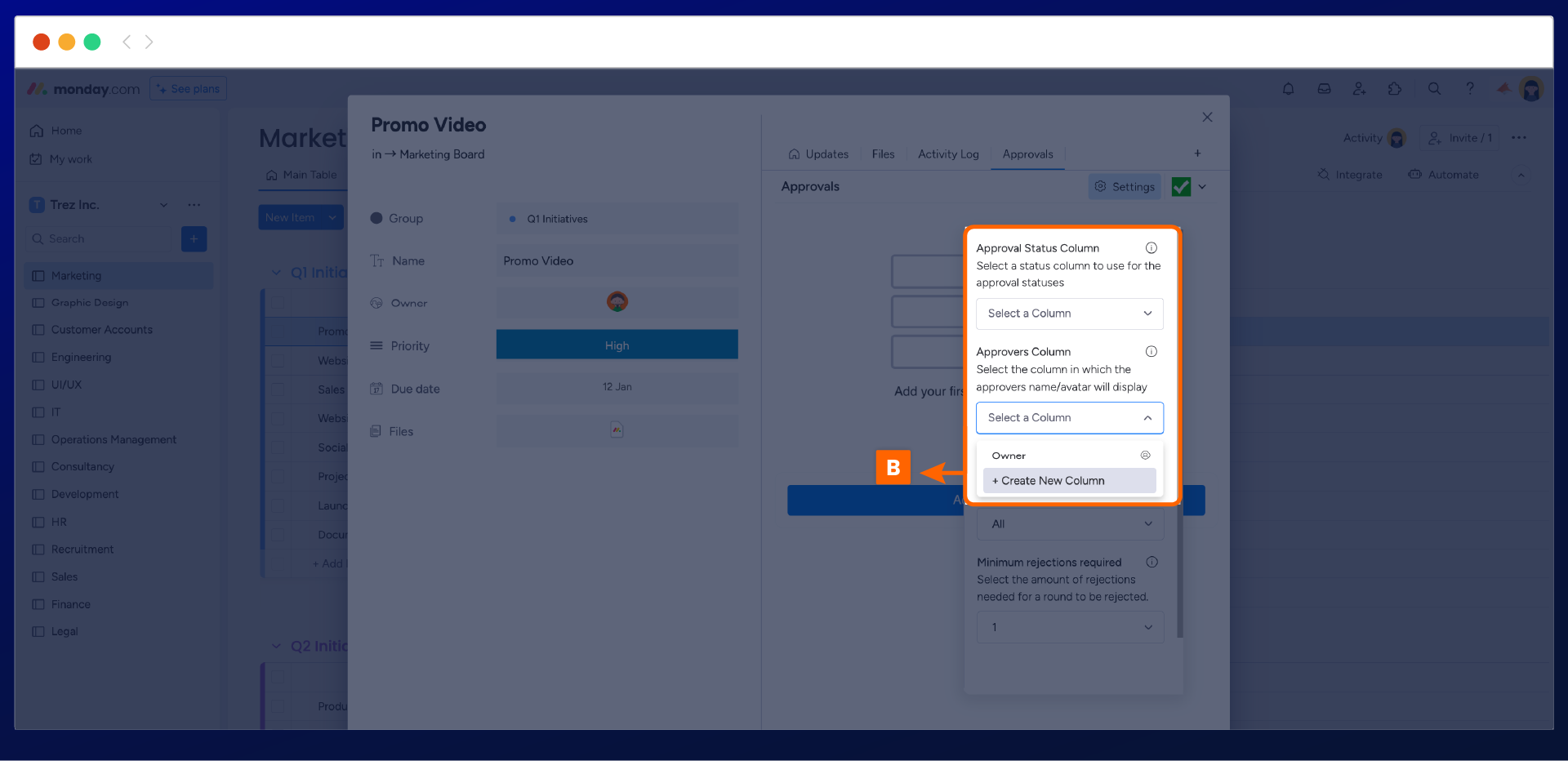
Task: Click the search magnifier icon in header
Action: (x=1434, y=89)
